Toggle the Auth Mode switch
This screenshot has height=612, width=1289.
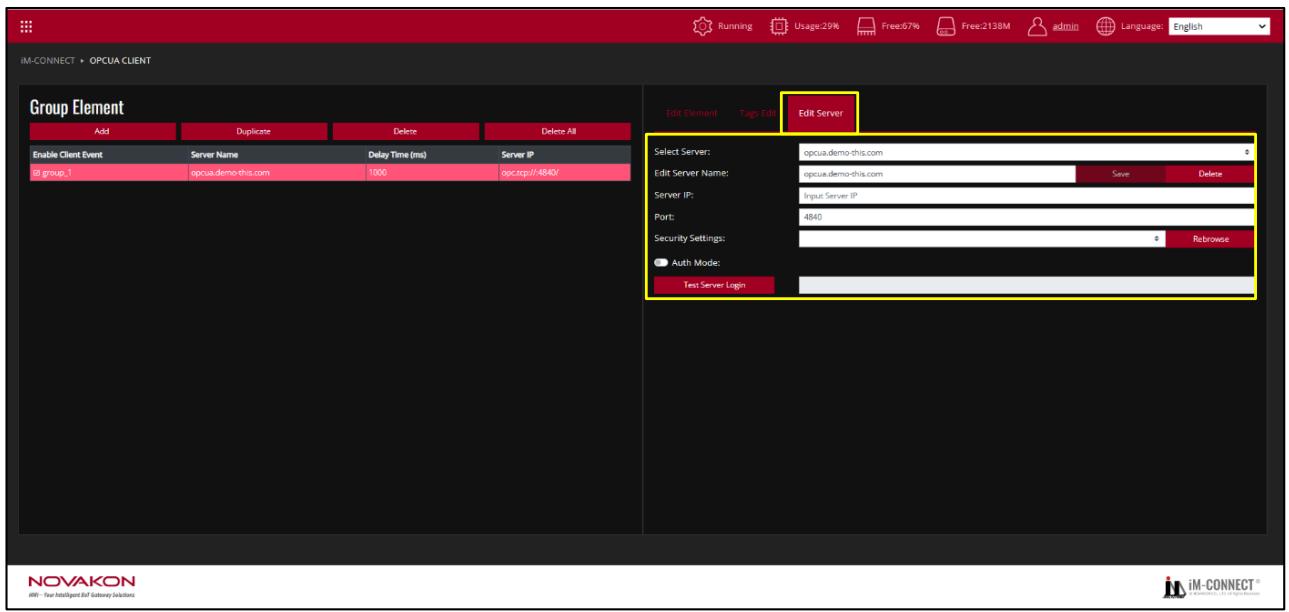[x=661, y=264]
